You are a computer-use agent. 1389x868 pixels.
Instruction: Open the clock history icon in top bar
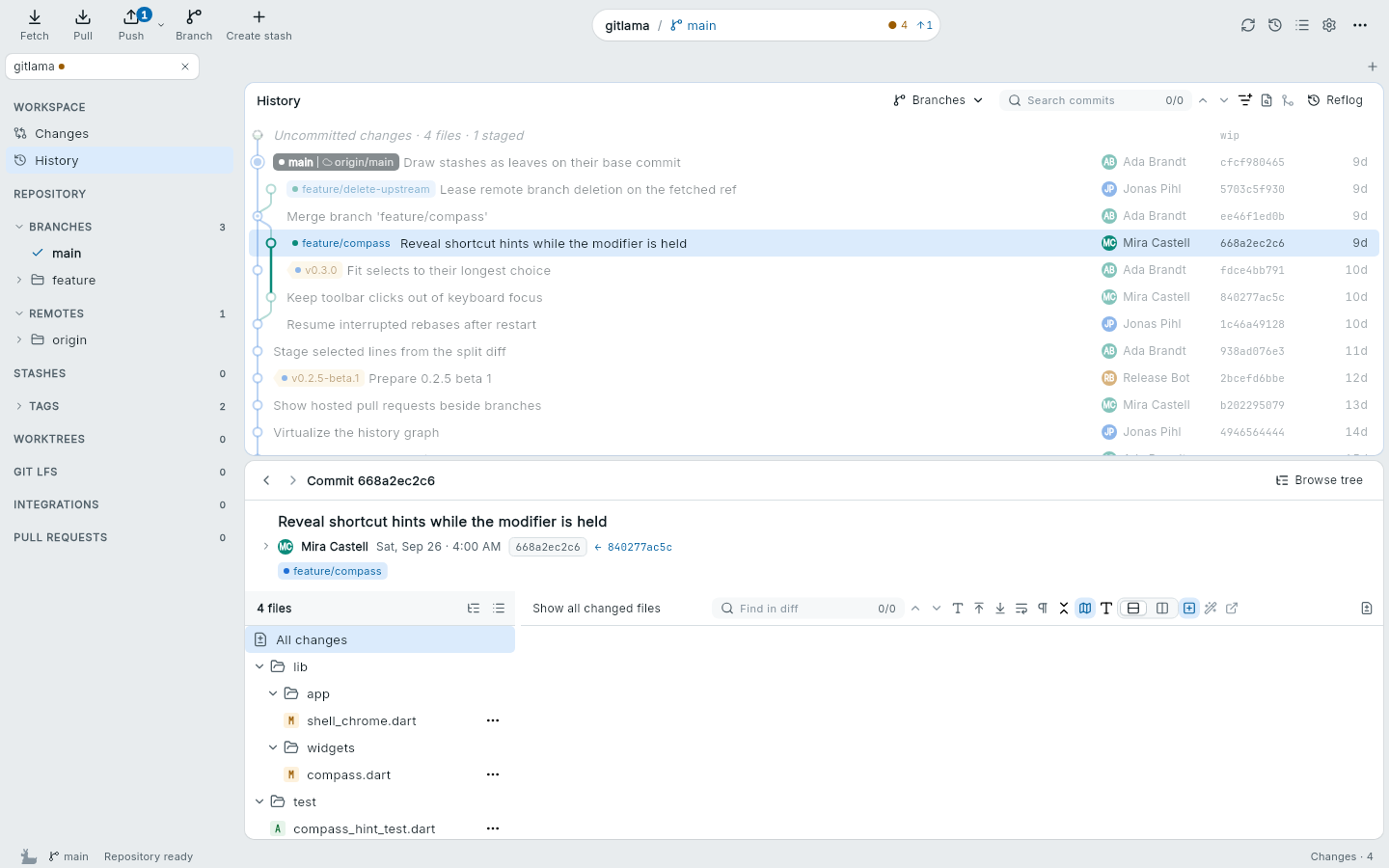[1275, 25]
